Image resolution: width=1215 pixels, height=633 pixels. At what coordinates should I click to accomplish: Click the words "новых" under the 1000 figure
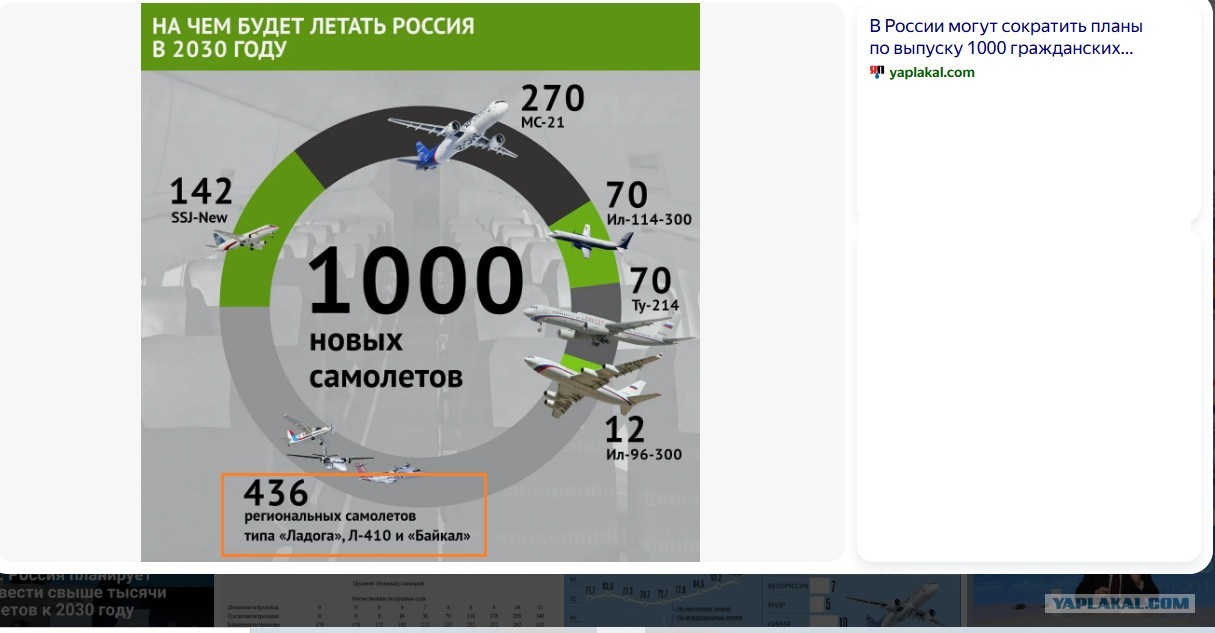[x=356, y=341]
